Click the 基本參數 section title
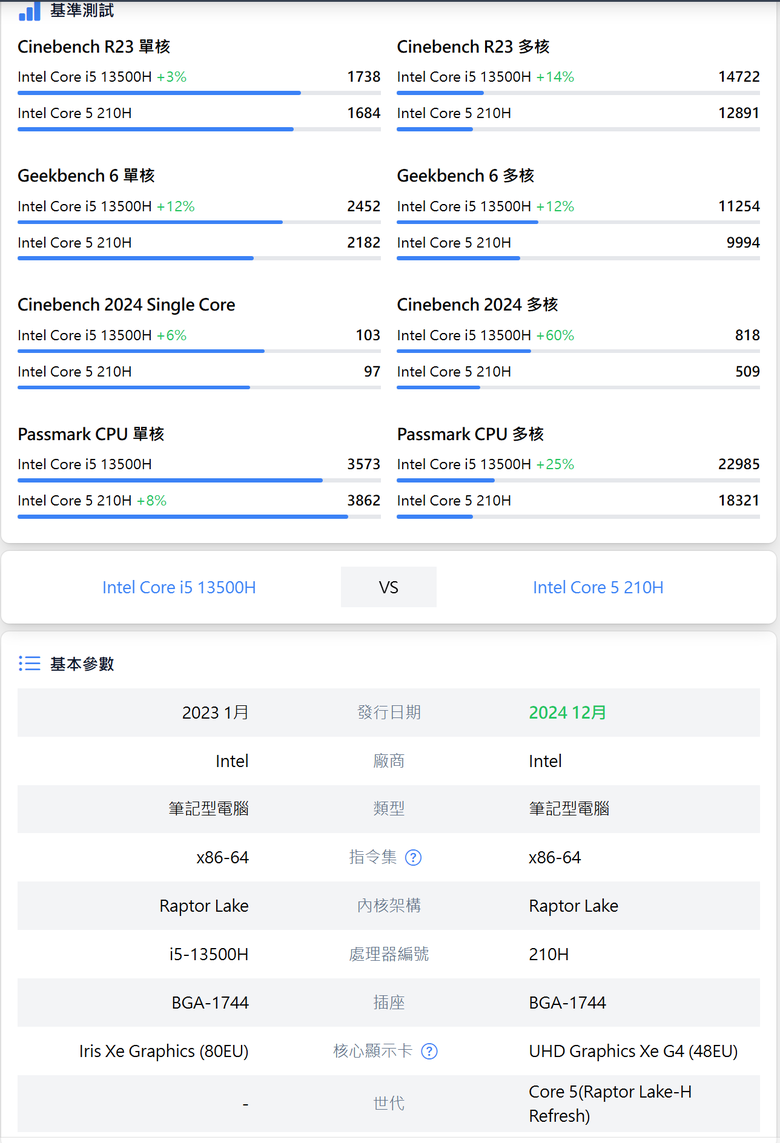 (82, 664)
